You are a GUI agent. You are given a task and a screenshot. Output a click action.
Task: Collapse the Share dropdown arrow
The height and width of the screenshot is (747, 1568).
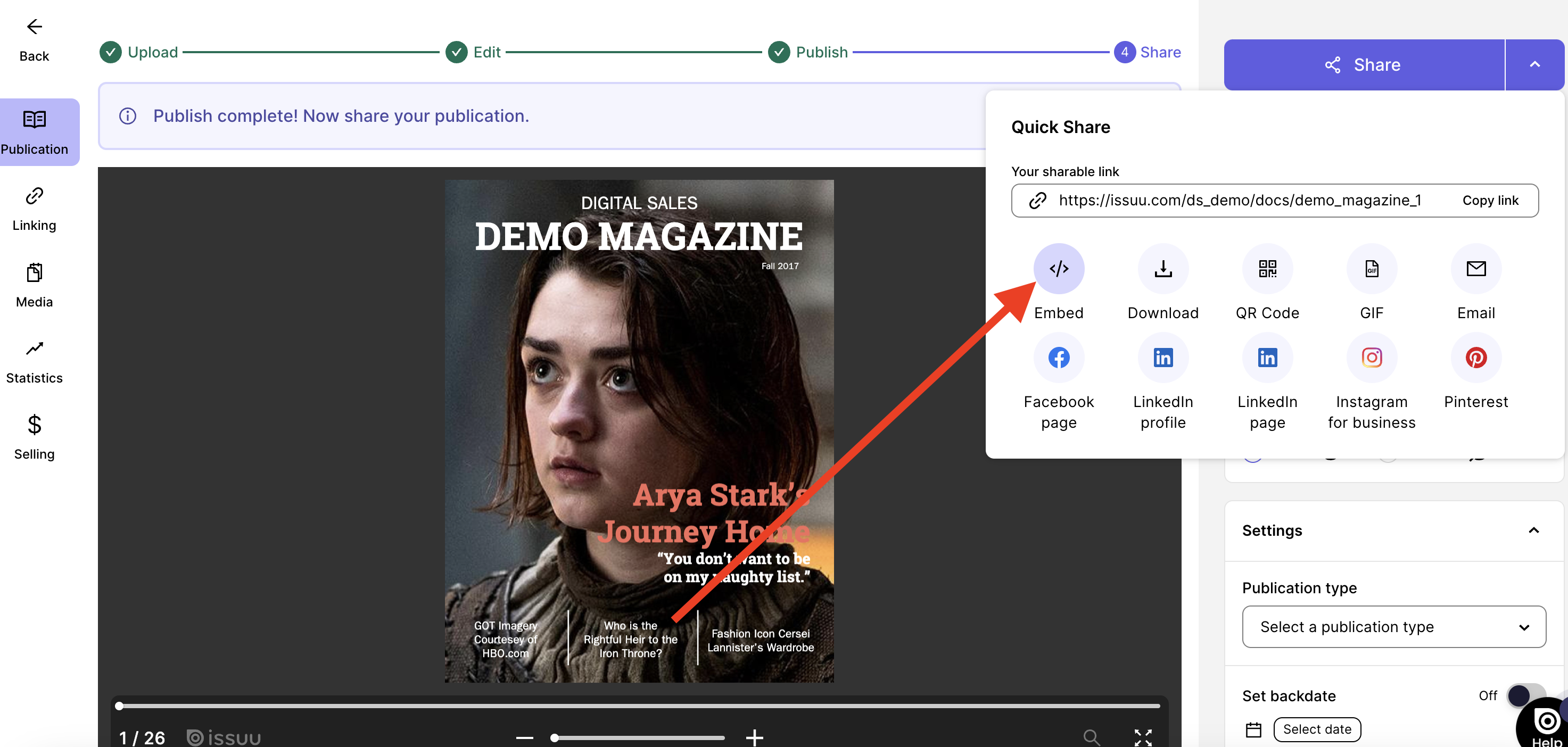click(x=1534, y=64)
